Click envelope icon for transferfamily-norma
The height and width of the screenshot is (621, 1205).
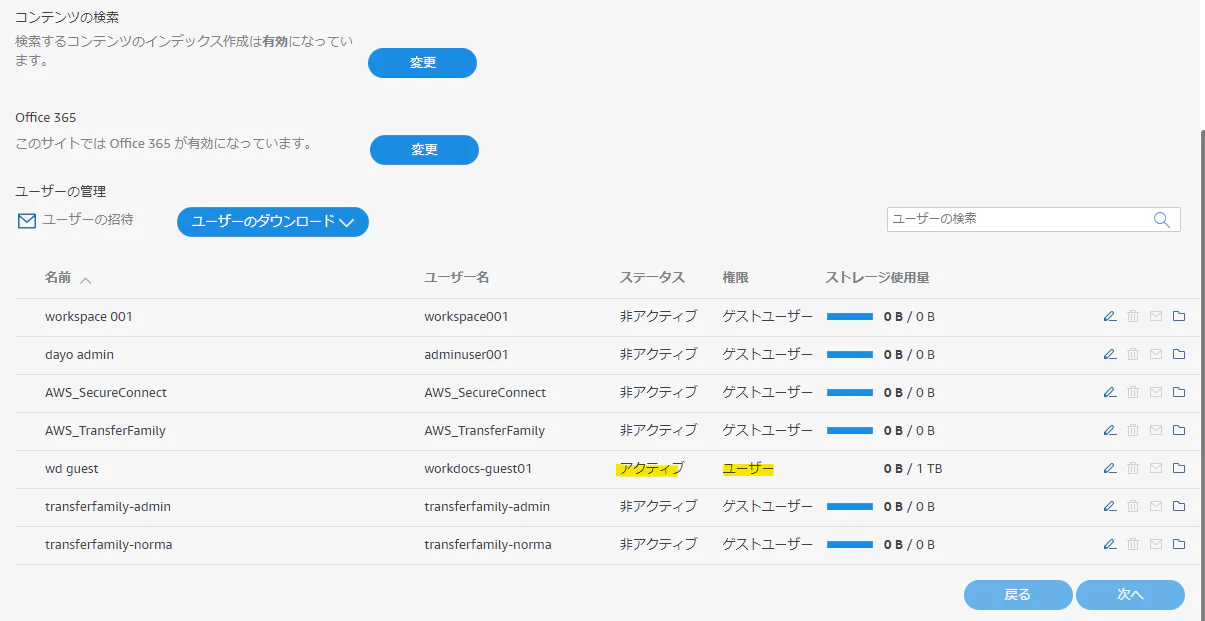pyautogui.click(x=1156, y=544)
